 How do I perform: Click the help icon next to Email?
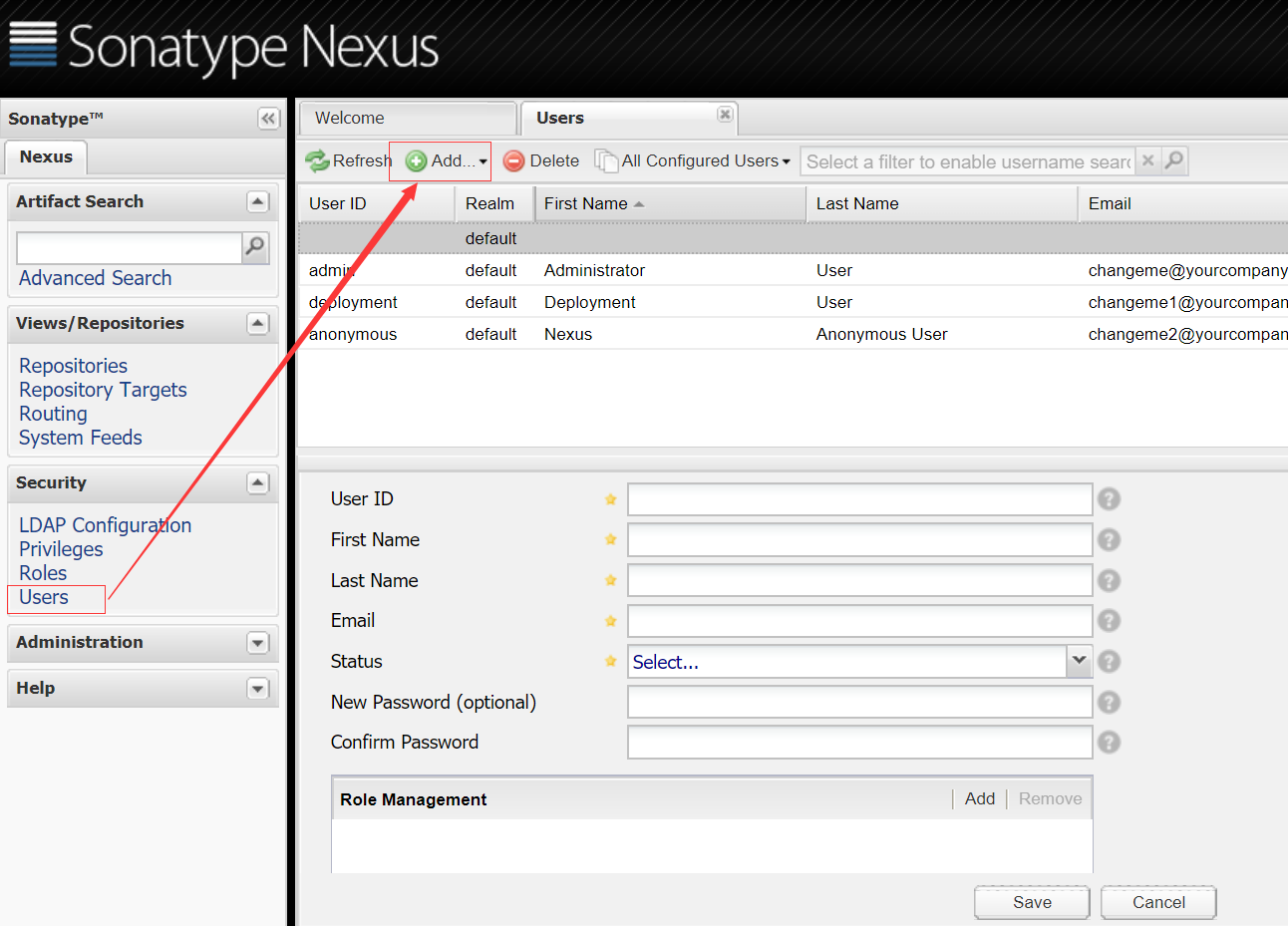(1109, 621)
